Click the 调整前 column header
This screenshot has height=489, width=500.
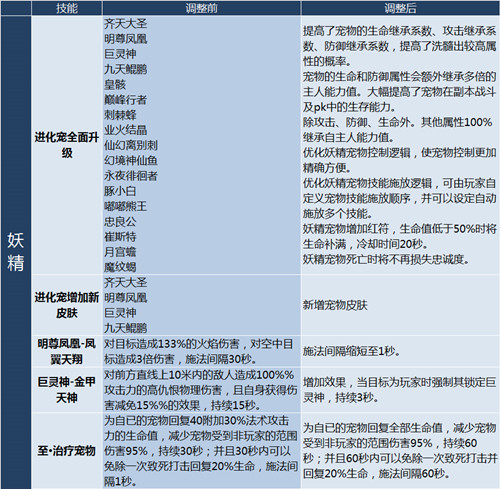tap(201, 8)
